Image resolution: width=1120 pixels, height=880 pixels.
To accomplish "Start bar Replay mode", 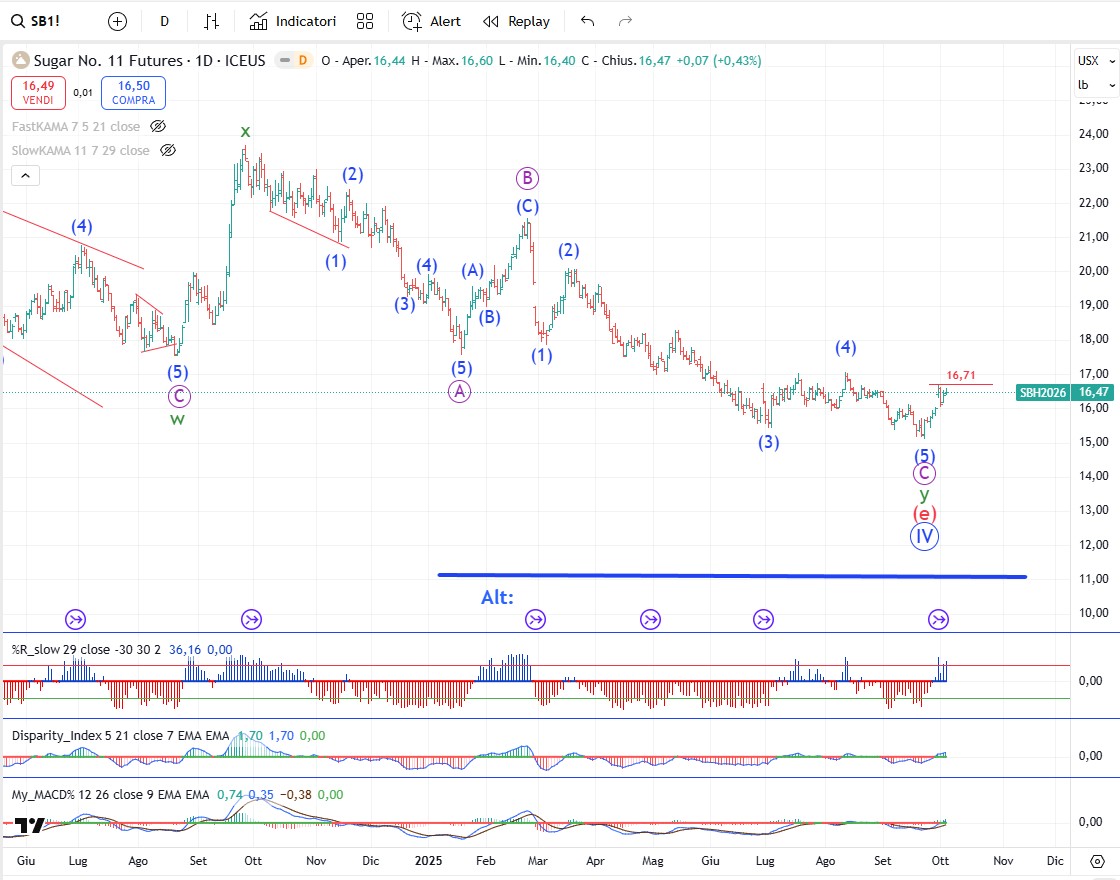I will [516, 21].
